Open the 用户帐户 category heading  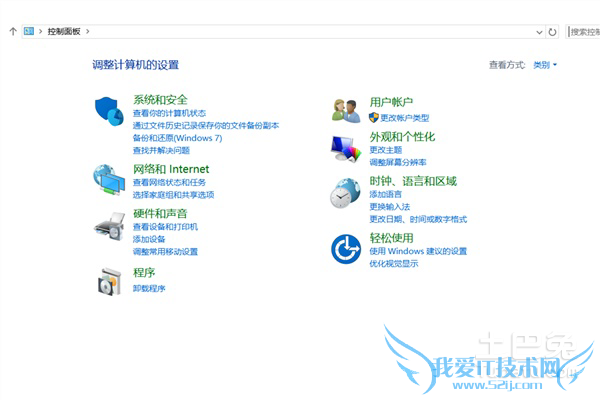pos(391,102)
